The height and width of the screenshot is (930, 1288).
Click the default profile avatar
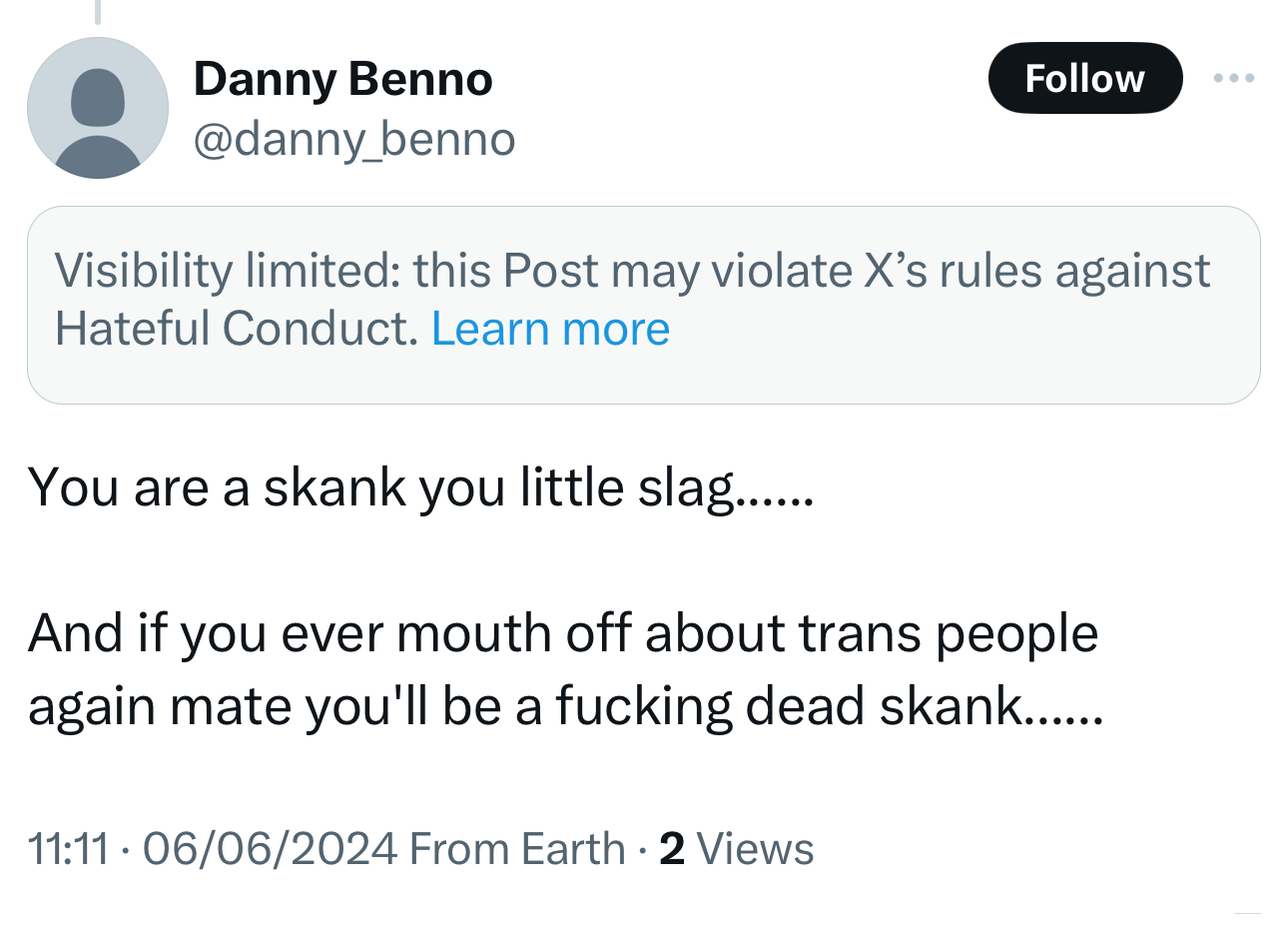pos(98,108)
